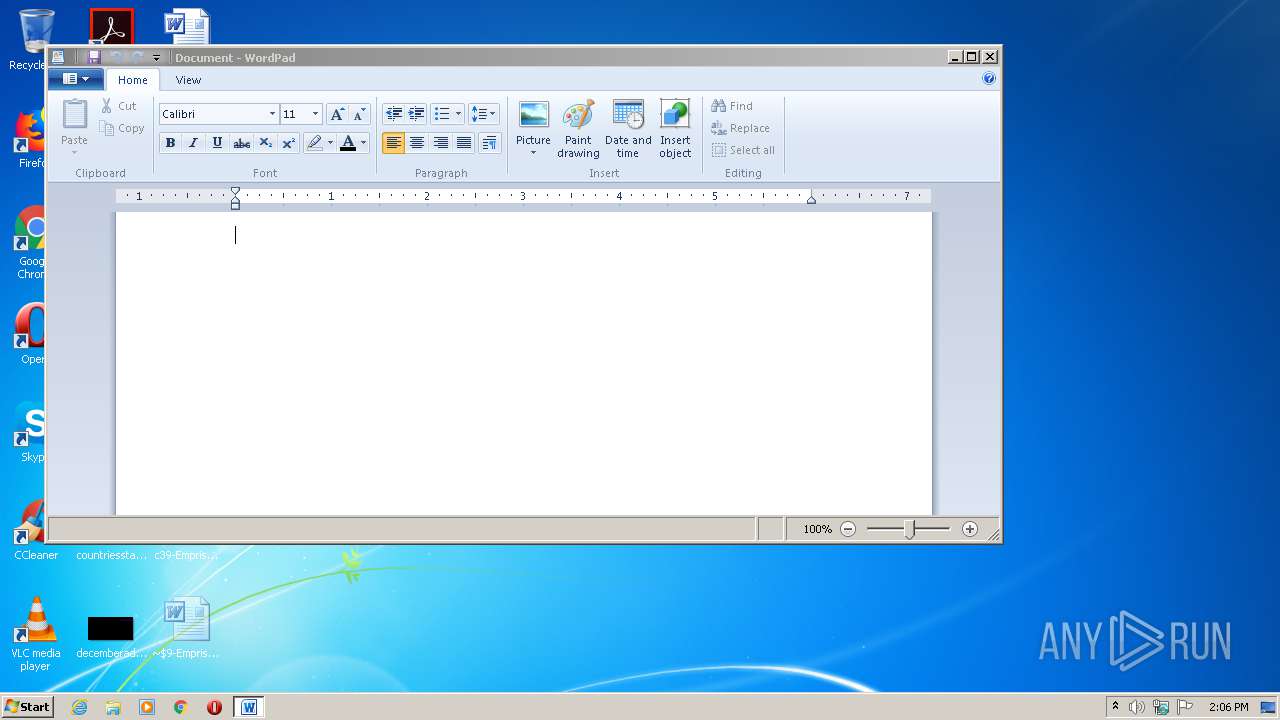Click Replace in the Editing group
The height and width of the screenshot is (720, 1280).
(x=740, y=128)
